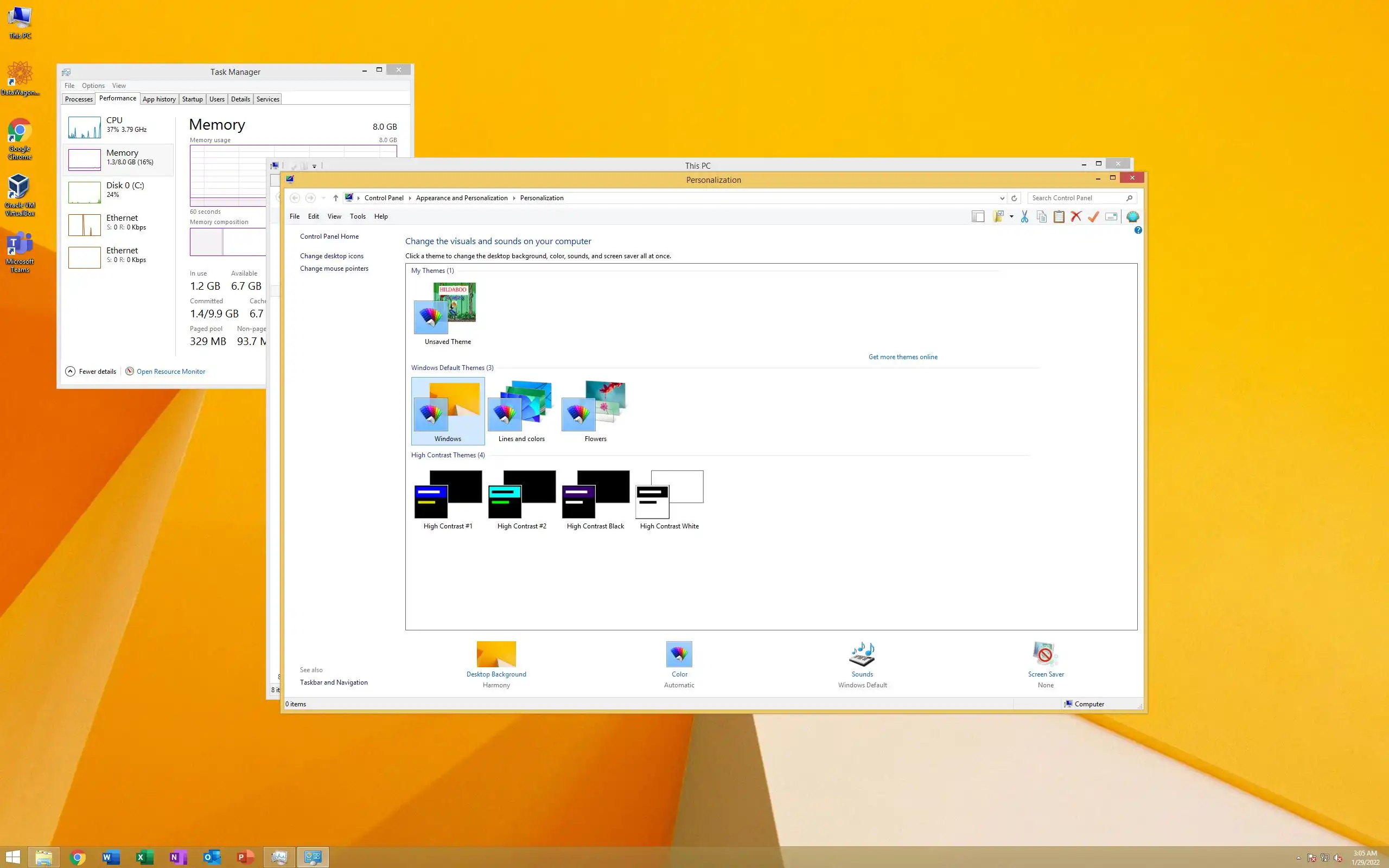Image resolution: width=1389 pixels, height=868 pixels.
Task: Click the red X Delete toolbar icon
Action: [x=1076, y=216]
